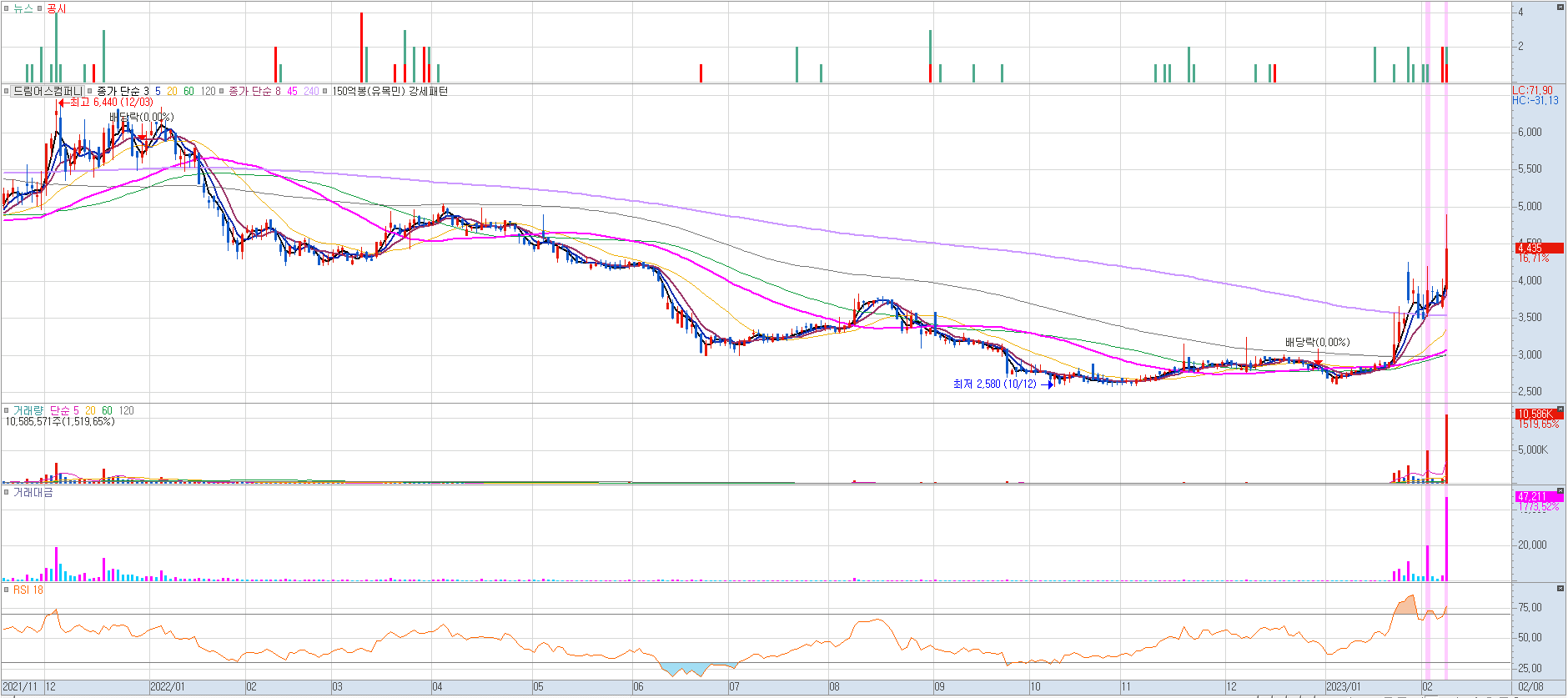Screen dimensions: 1568x698
Task: Click the magenta 47,211 trading value tag
Action: click(1539, 496)
